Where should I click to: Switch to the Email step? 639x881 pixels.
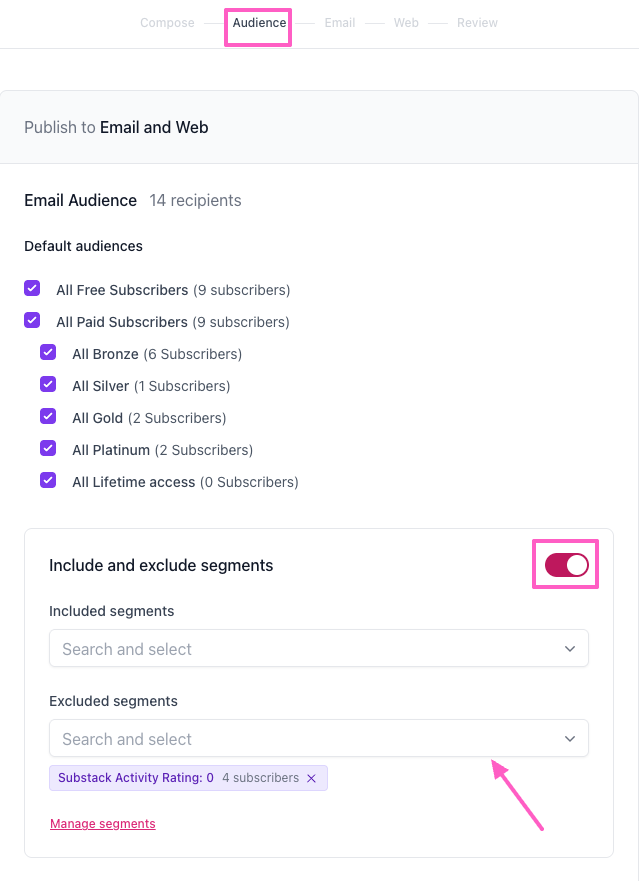tap(340, 23)
